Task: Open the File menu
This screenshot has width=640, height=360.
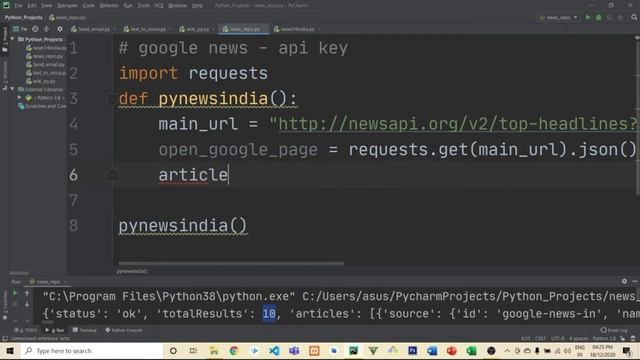Action: 18,6
